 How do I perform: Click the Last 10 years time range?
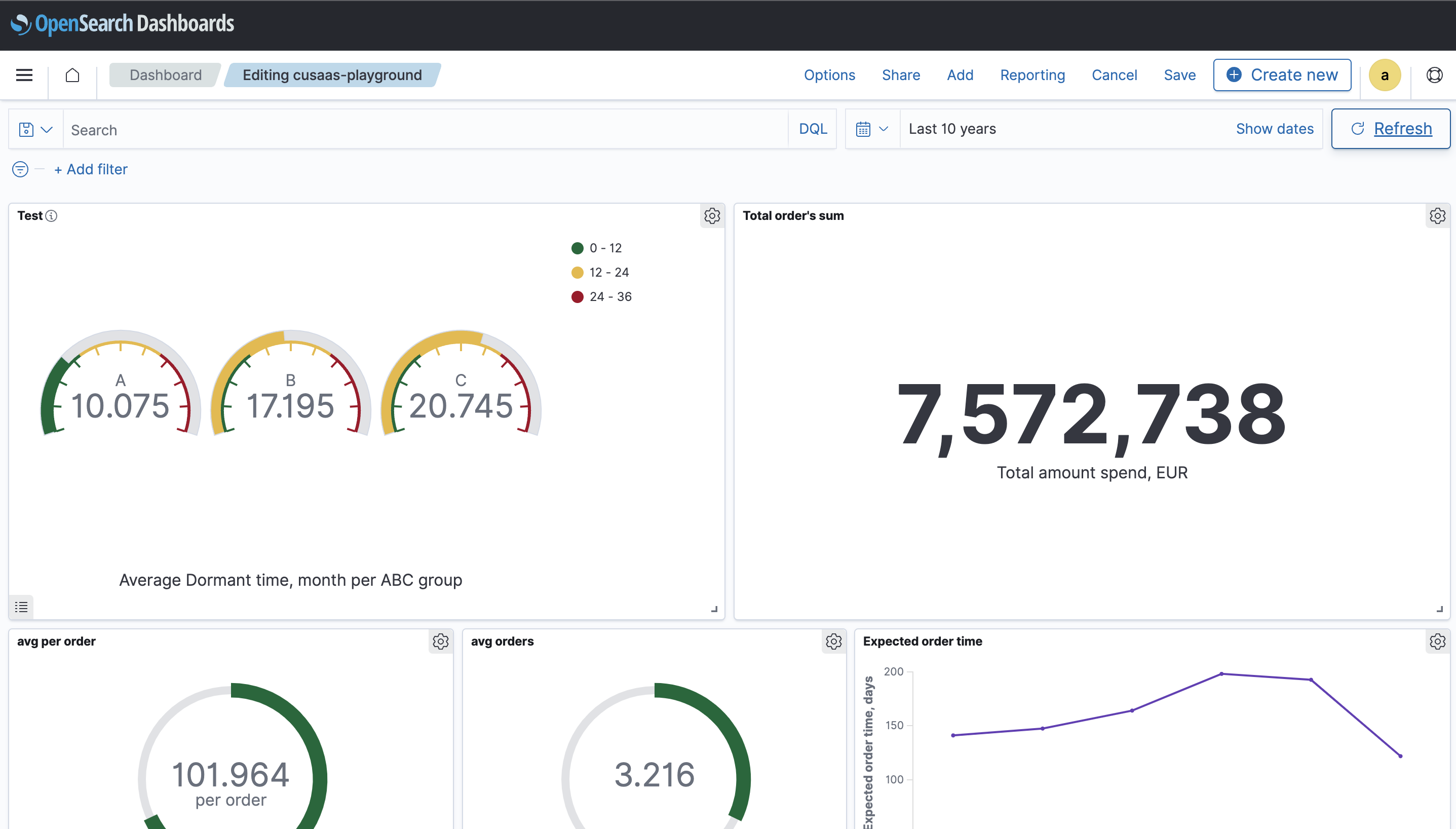[952, 129]
